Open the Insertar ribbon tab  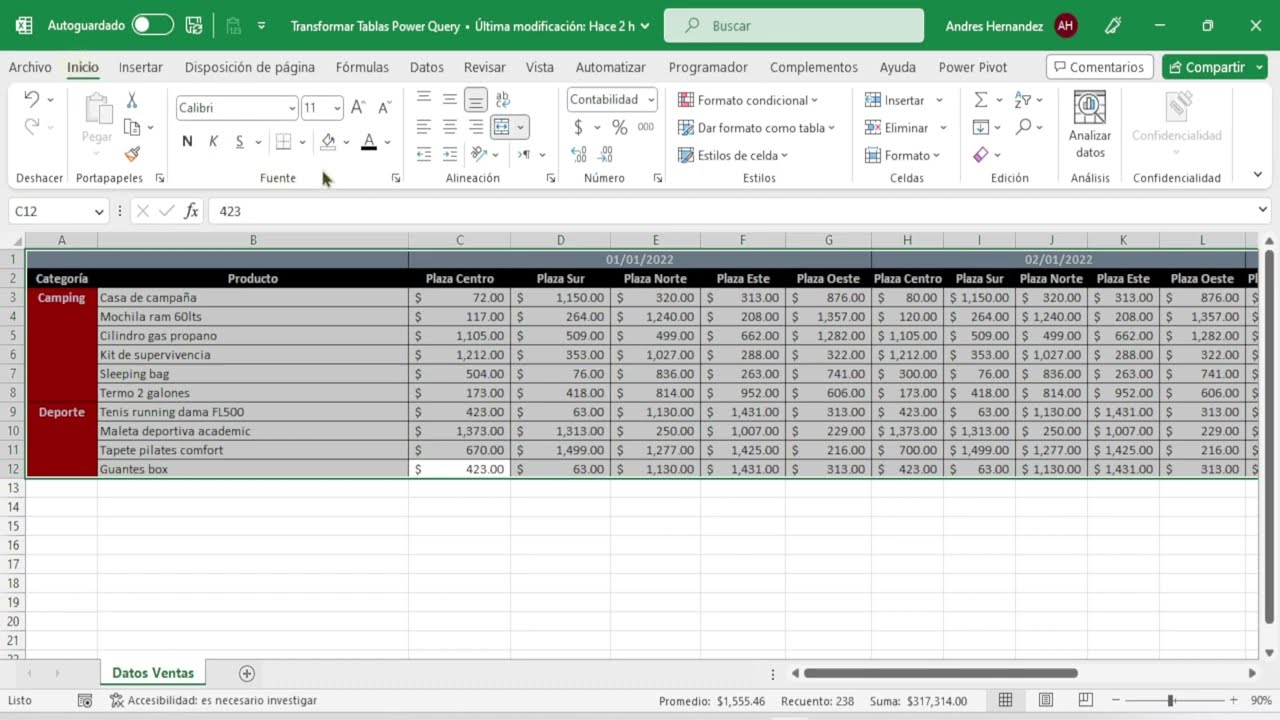point(140,67)
